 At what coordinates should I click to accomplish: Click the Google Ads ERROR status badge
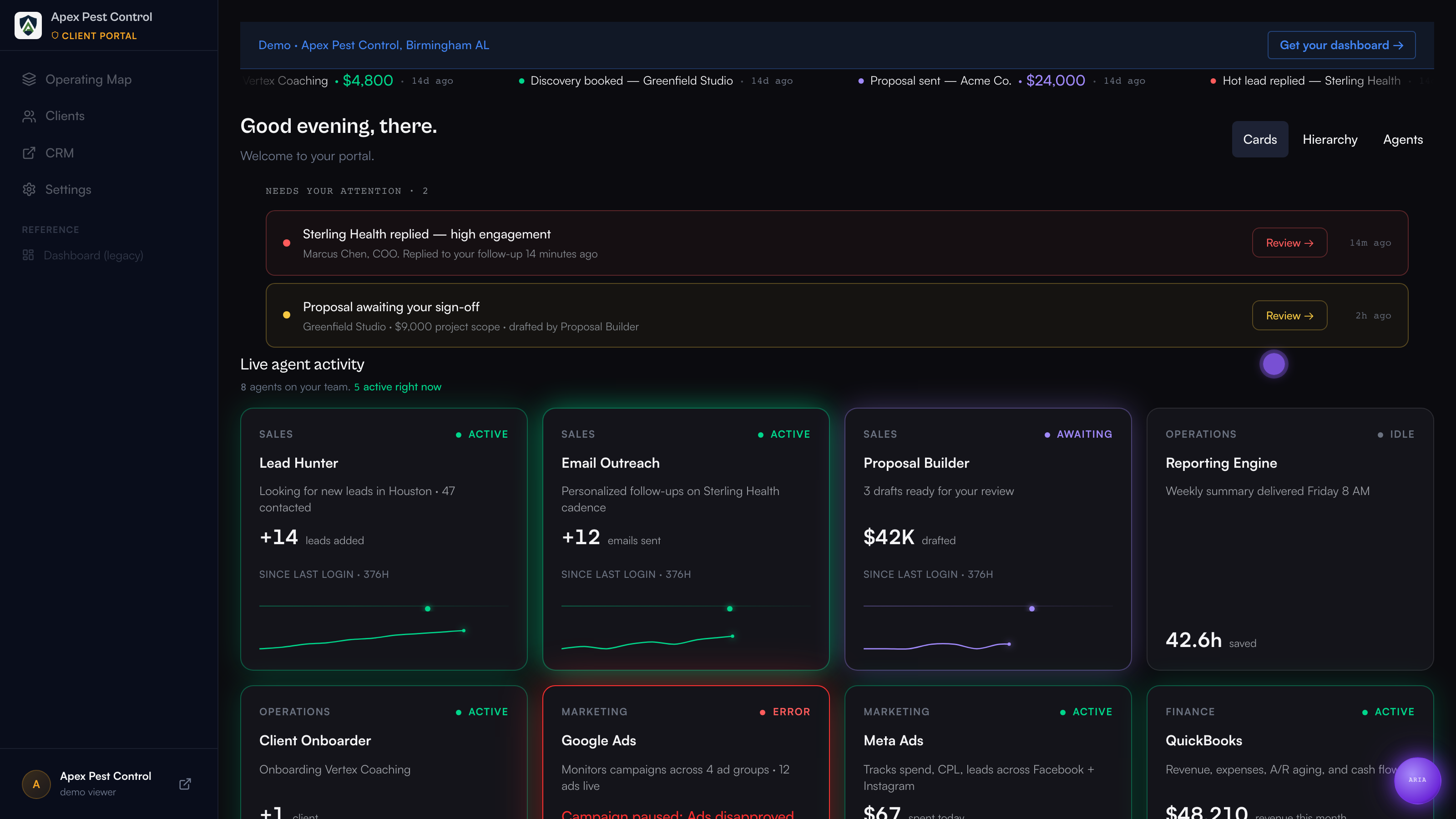pyautogui.click(x=785, y=712)
